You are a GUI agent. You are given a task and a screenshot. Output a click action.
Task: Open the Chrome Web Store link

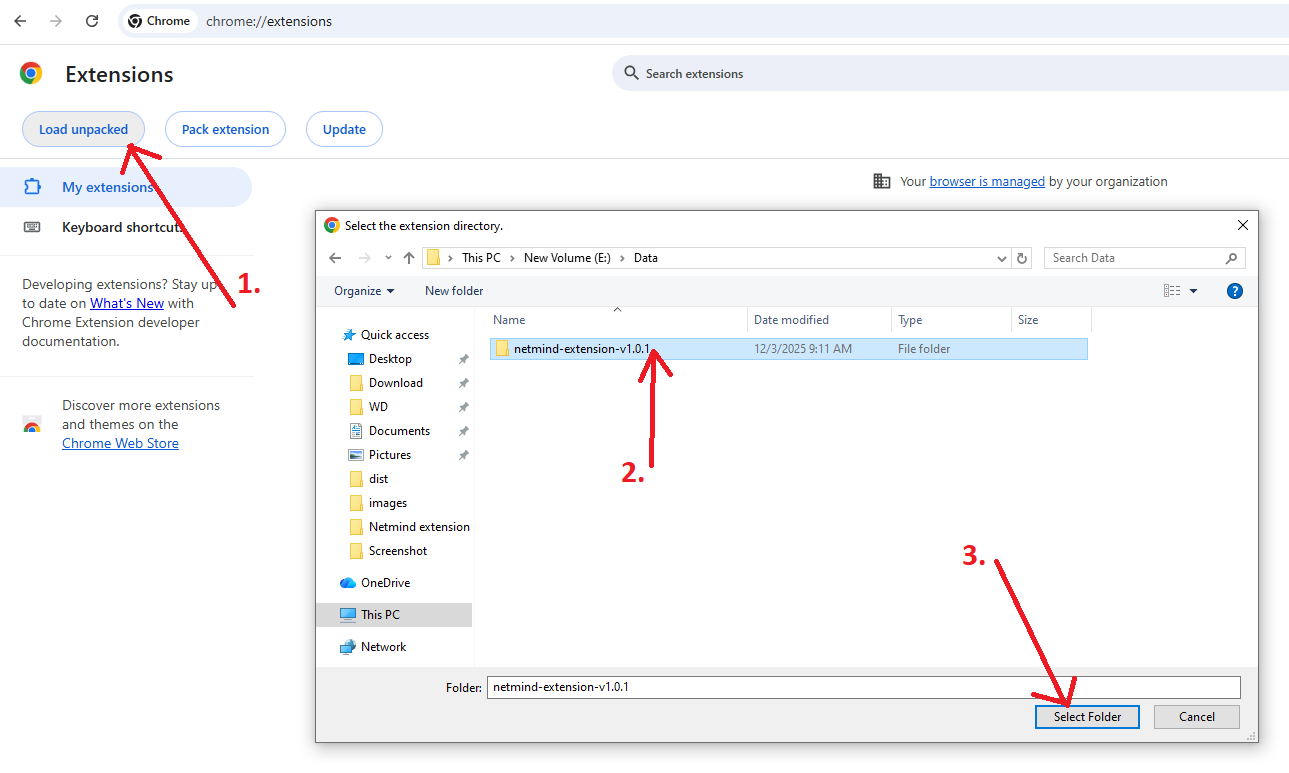tap(120, 443)
